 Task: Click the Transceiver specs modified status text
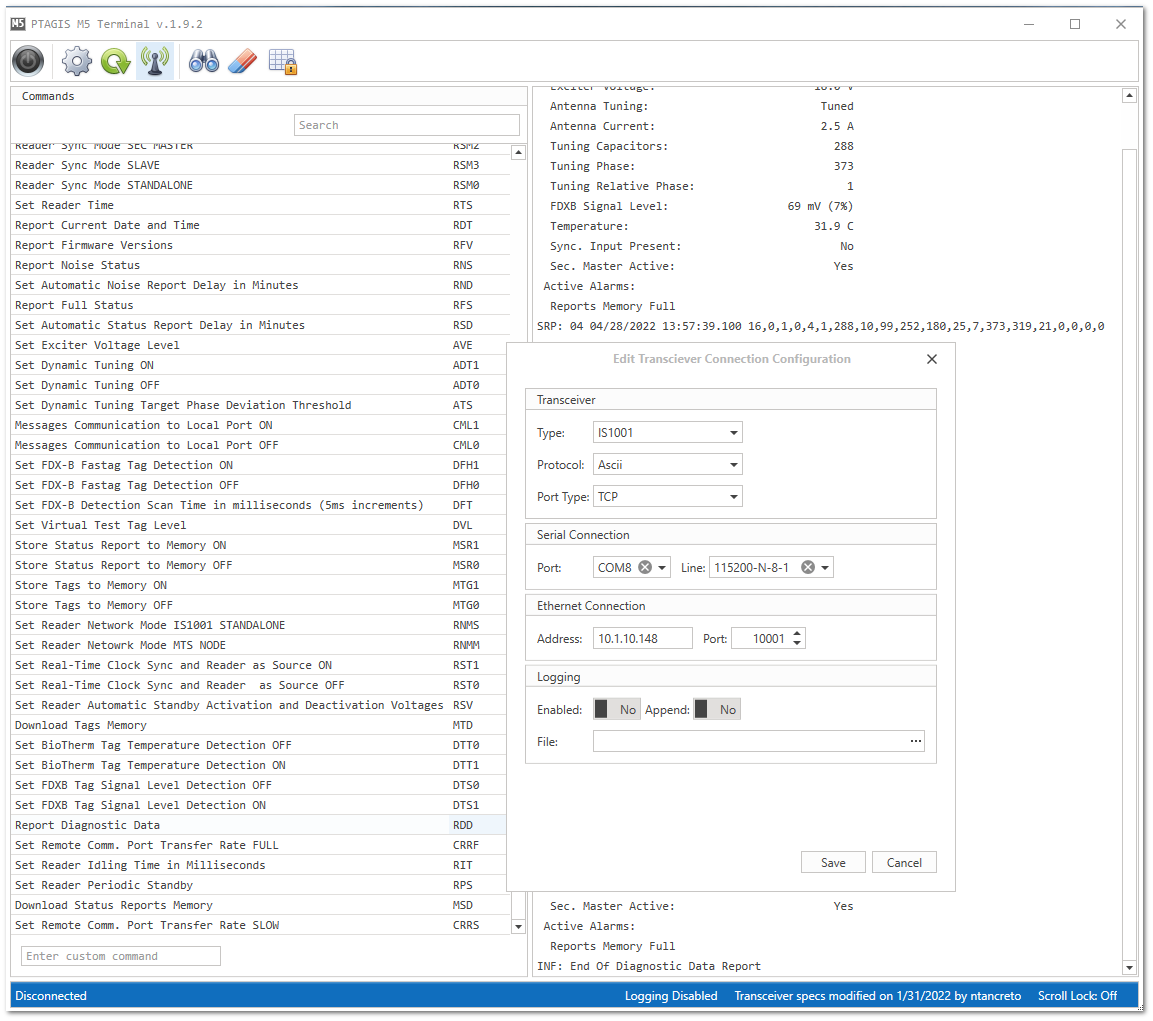[x=877, y=996]
